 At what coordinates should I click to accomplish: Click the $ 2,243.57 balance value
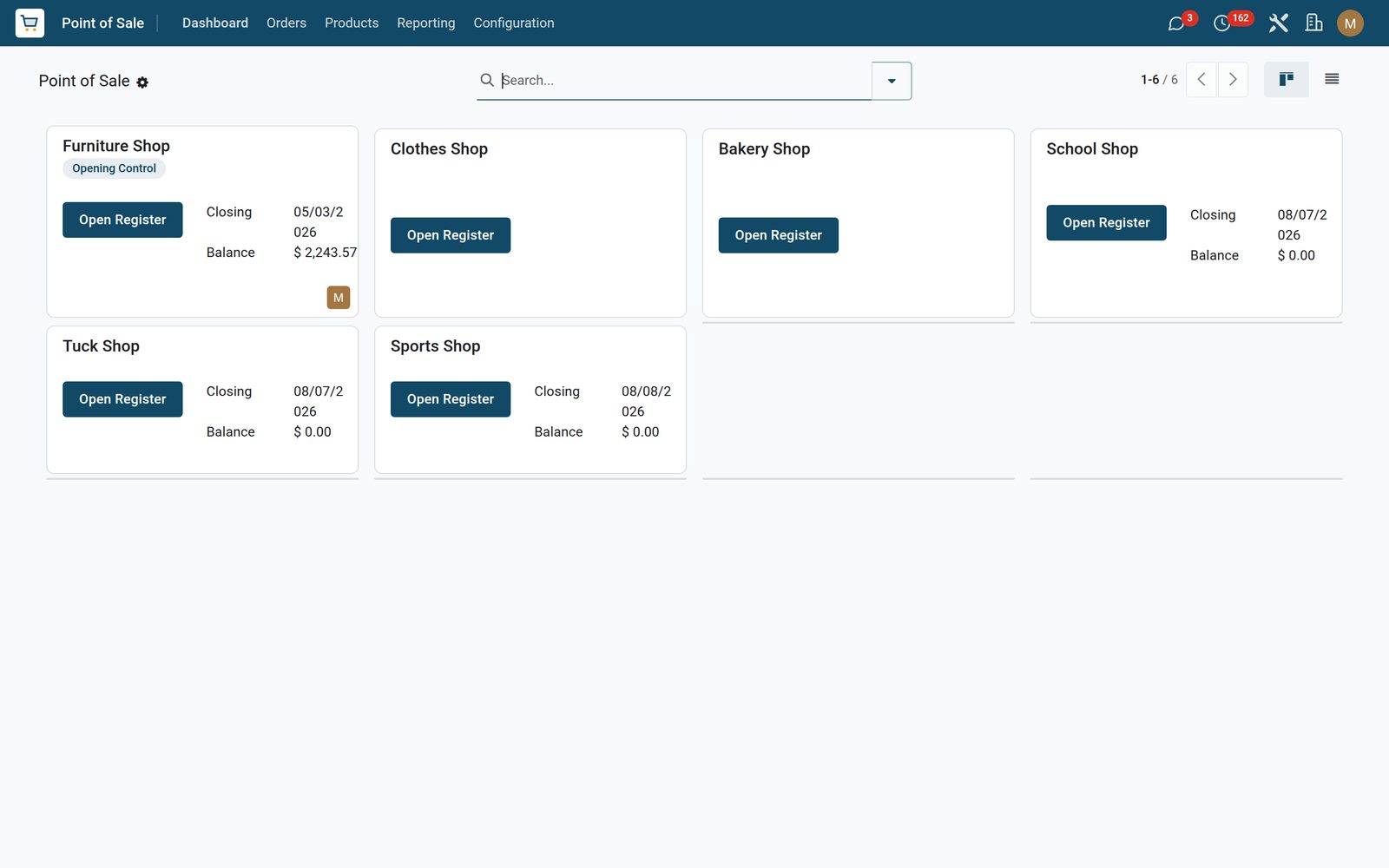(x=325, y=253)
